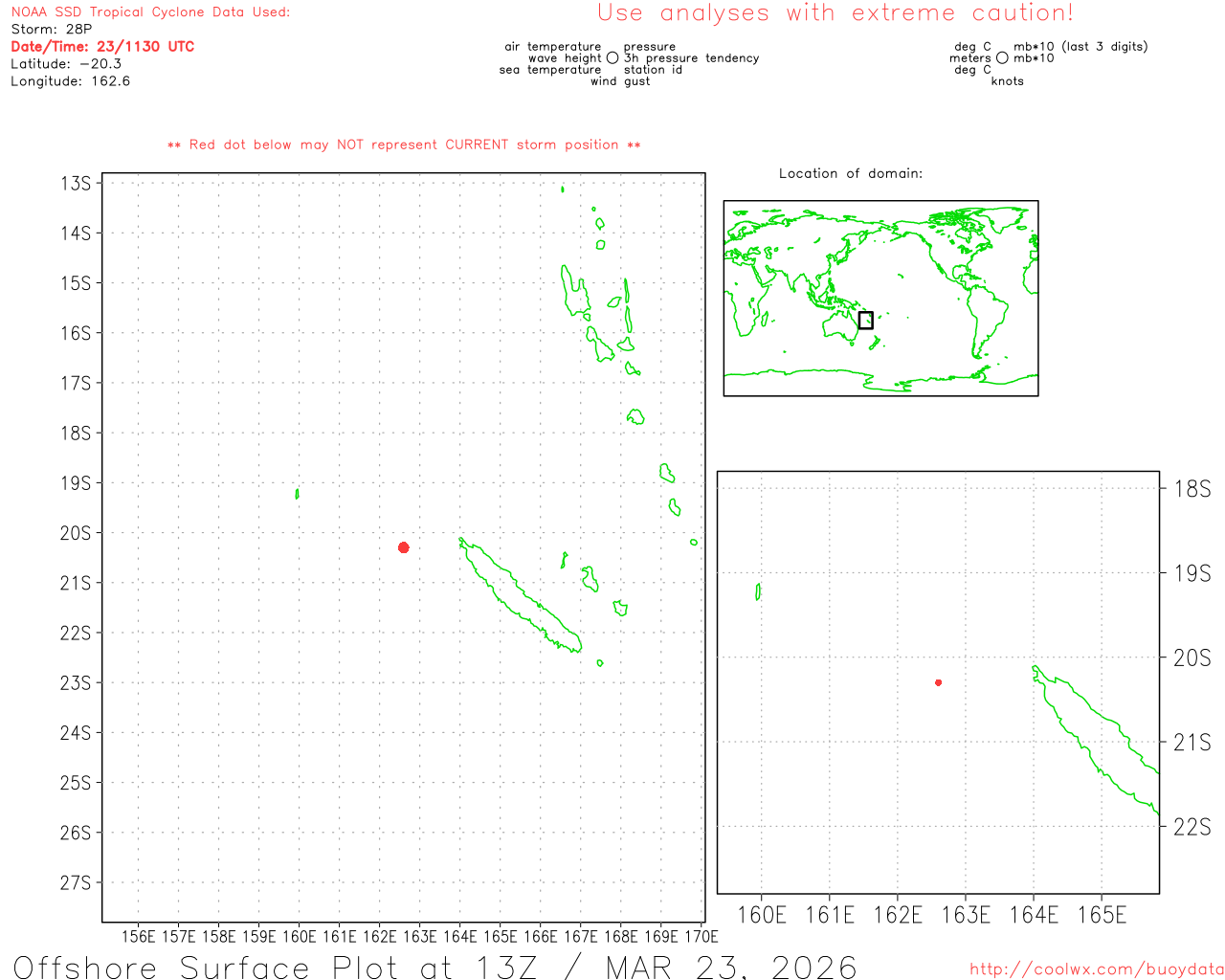1225x980 pixels.
Task: Click the NOAA SSD Tropical Cyclone Data header
Action: pos(150,12)
